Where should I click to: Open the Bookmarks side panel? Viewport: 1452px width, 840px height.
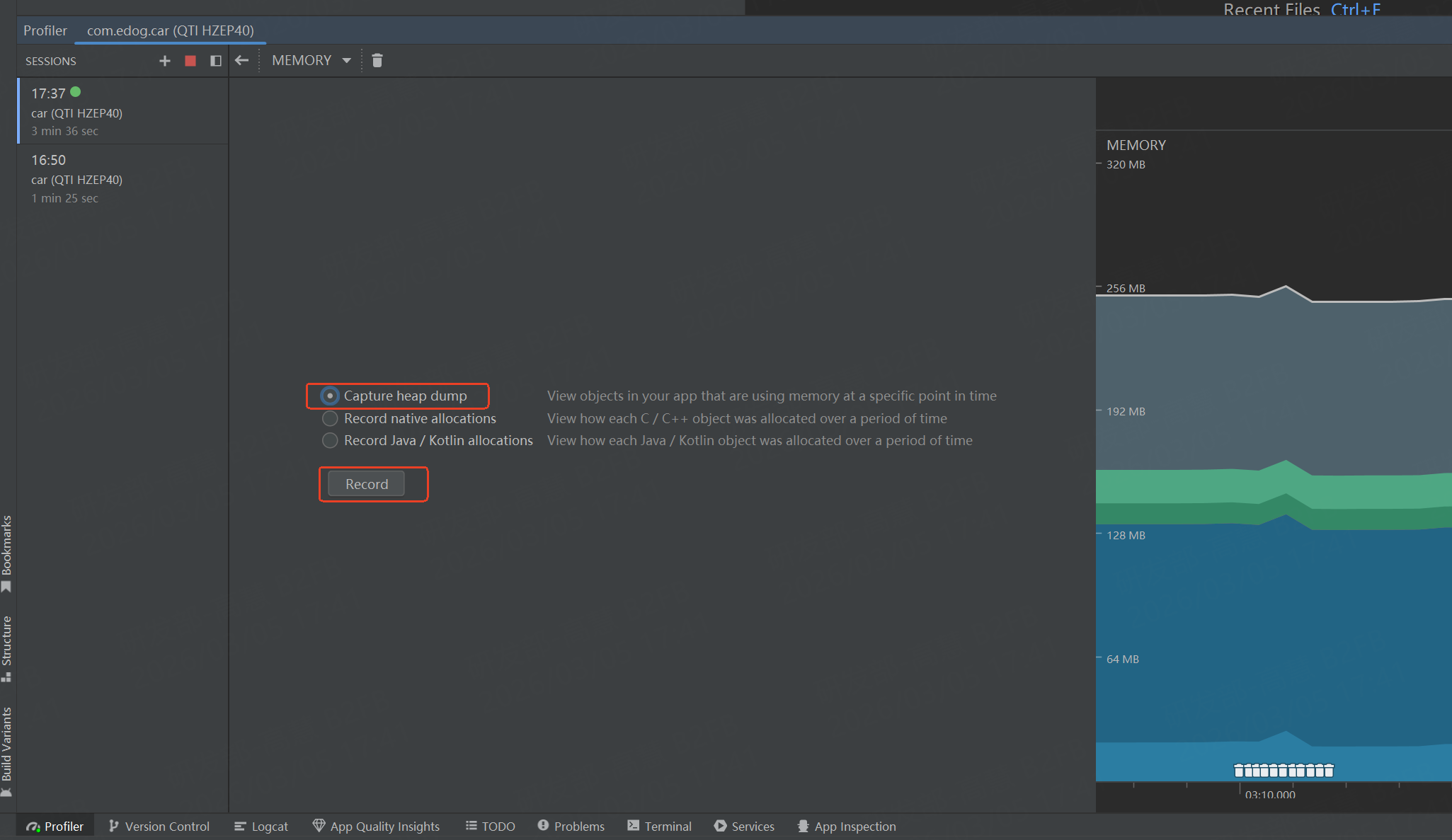7,553
